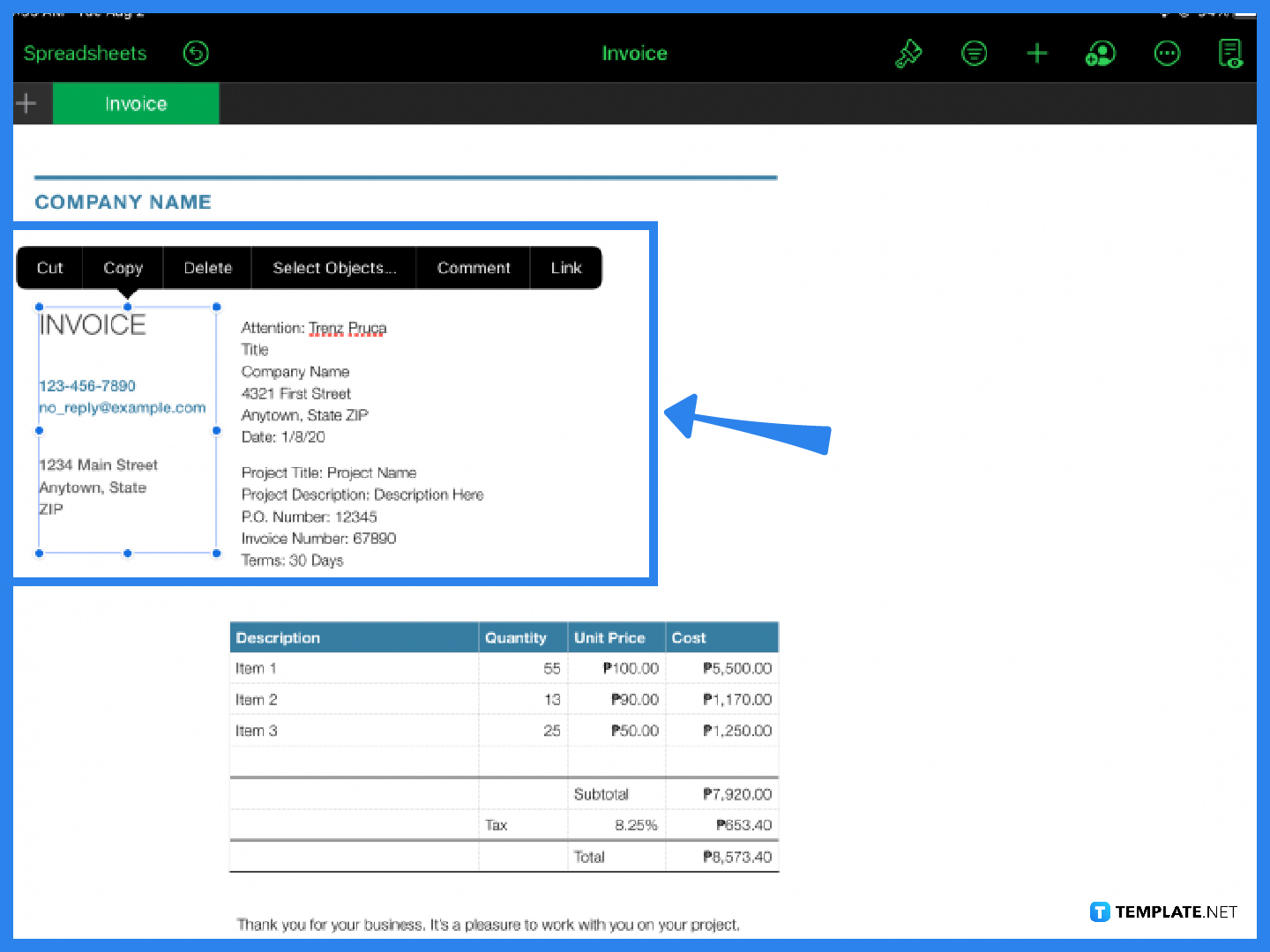Grab the middle-right selection handle
Screen dimensions: 1270x952
pyautogui.click(x=216, y=431)
